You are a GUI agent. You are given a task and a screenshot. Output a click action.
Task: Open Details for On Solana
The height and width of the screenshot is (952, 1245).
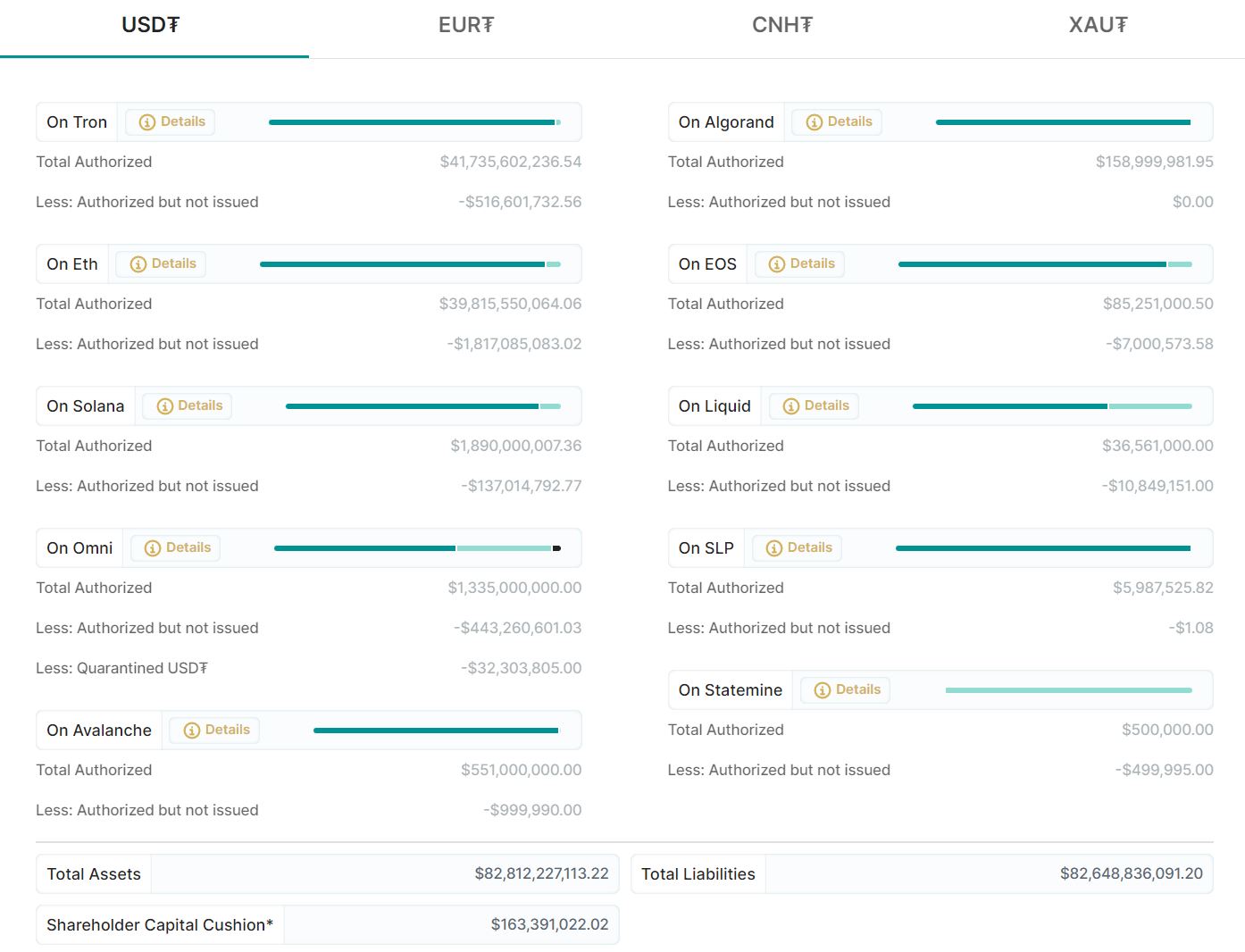188,405
